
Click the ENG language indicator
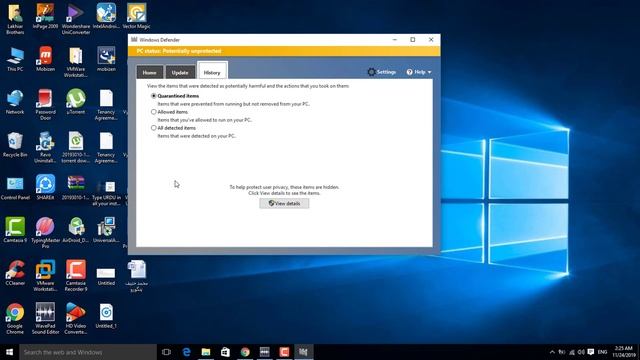(602, 352)
